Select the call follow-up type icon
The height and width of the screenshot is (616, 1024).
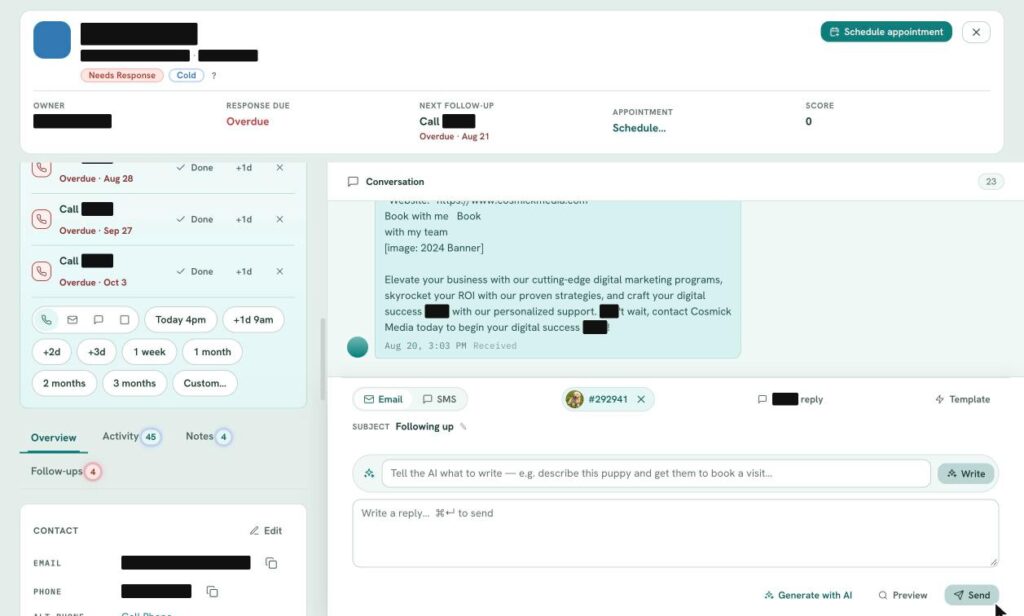tap(46, 319)
